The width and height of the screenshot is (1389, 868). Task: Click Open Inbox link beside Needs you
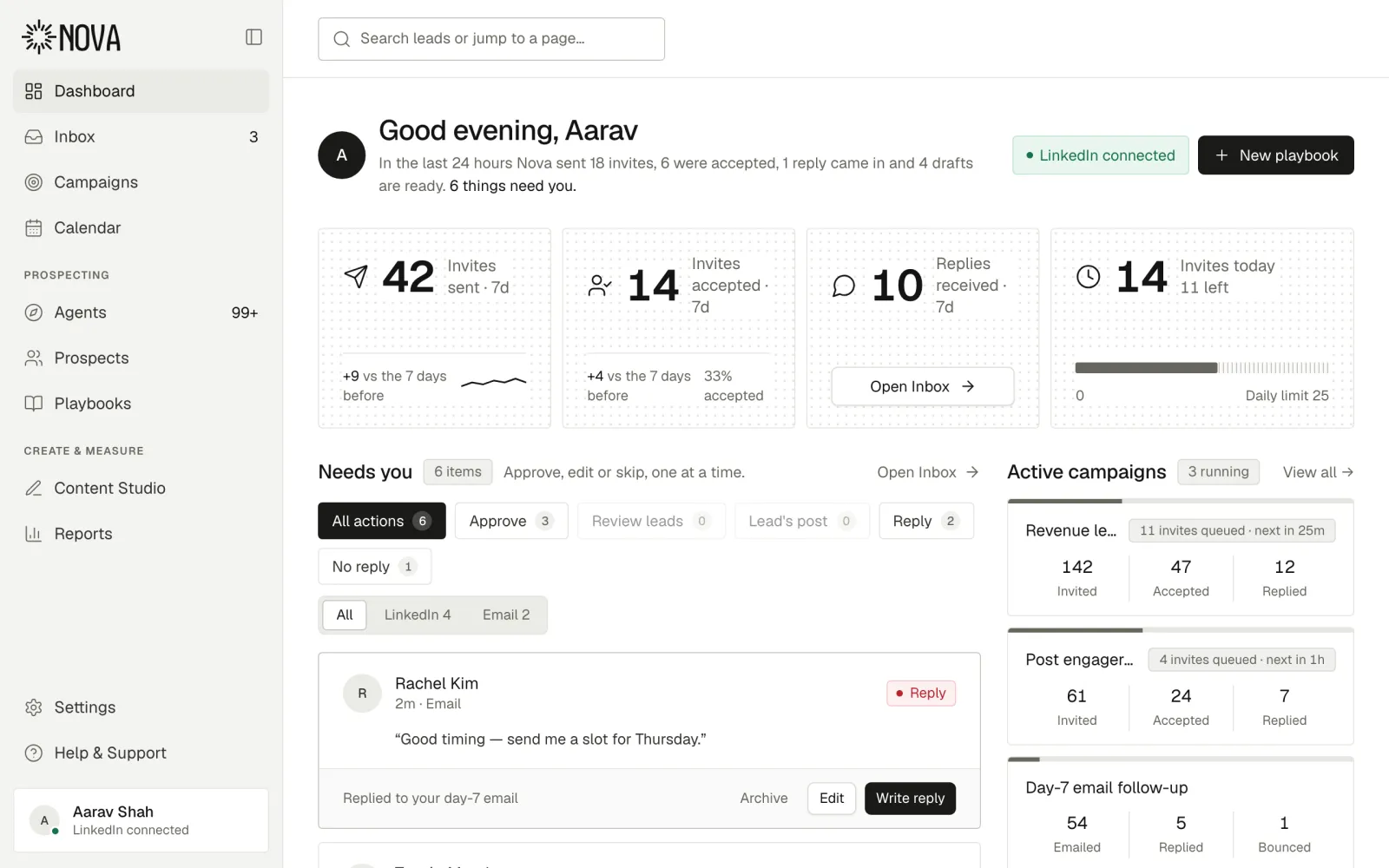[x=928, y=472]
